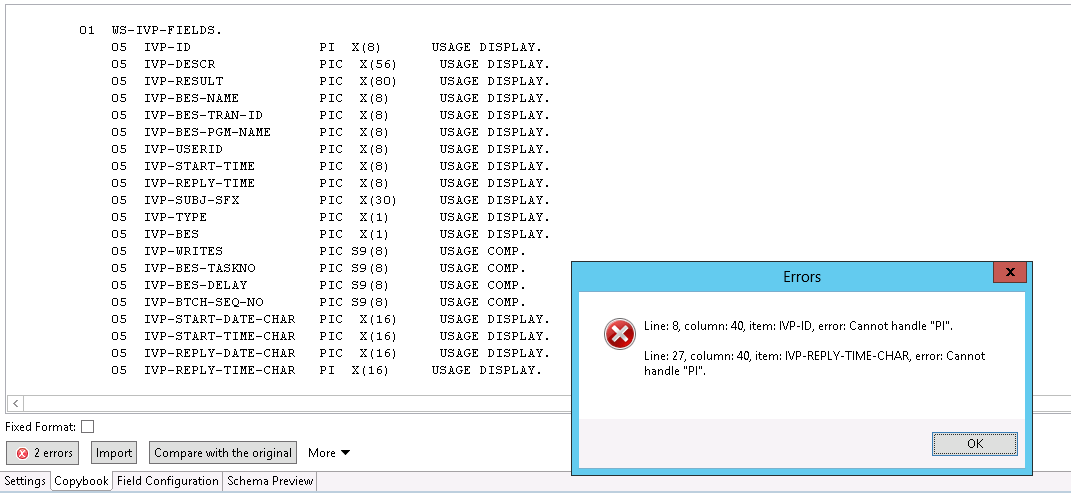Click the IVP-BTCH-SEQ-NO field name
Image resolution: width=1071 pixels, height=493 pixels.
204,302
